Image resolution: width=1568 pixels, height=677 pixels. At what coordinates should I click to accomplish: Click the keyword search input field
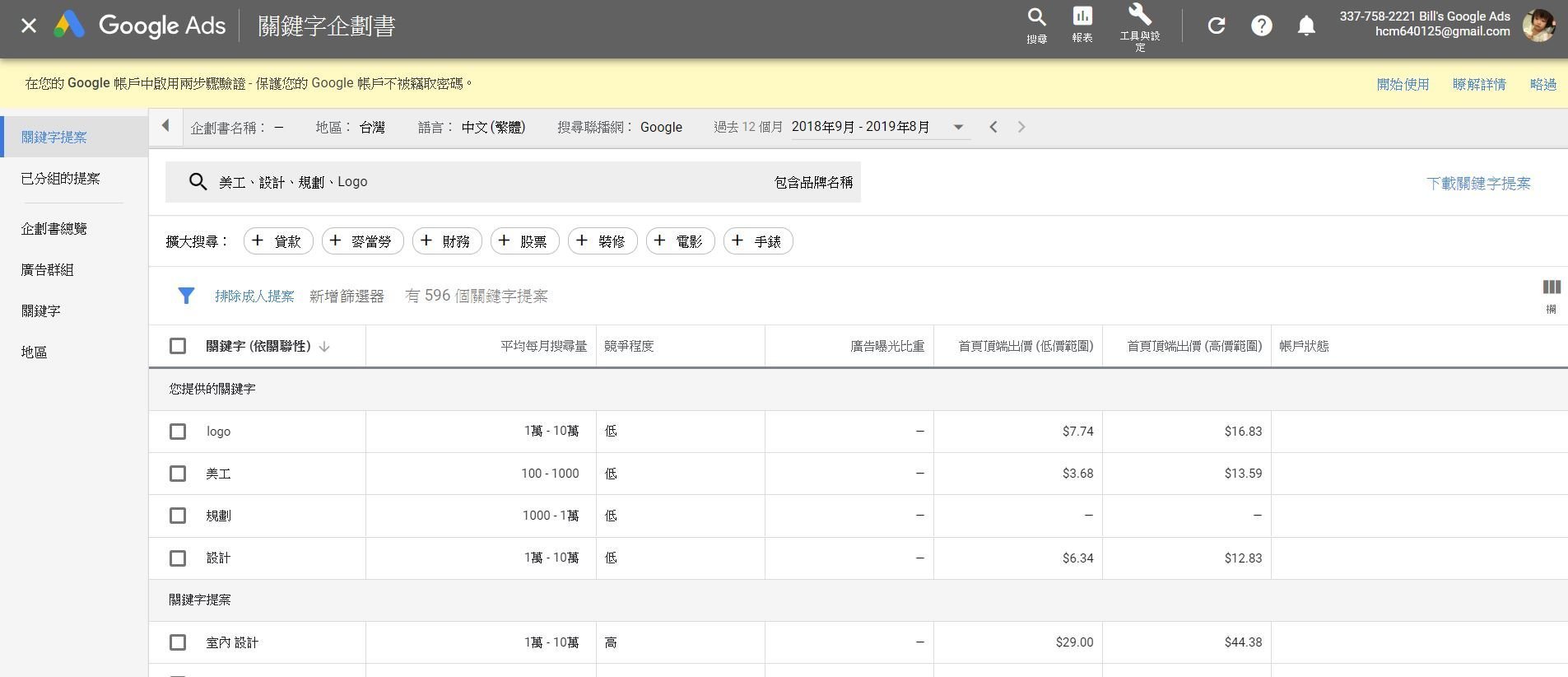[486, 182]
